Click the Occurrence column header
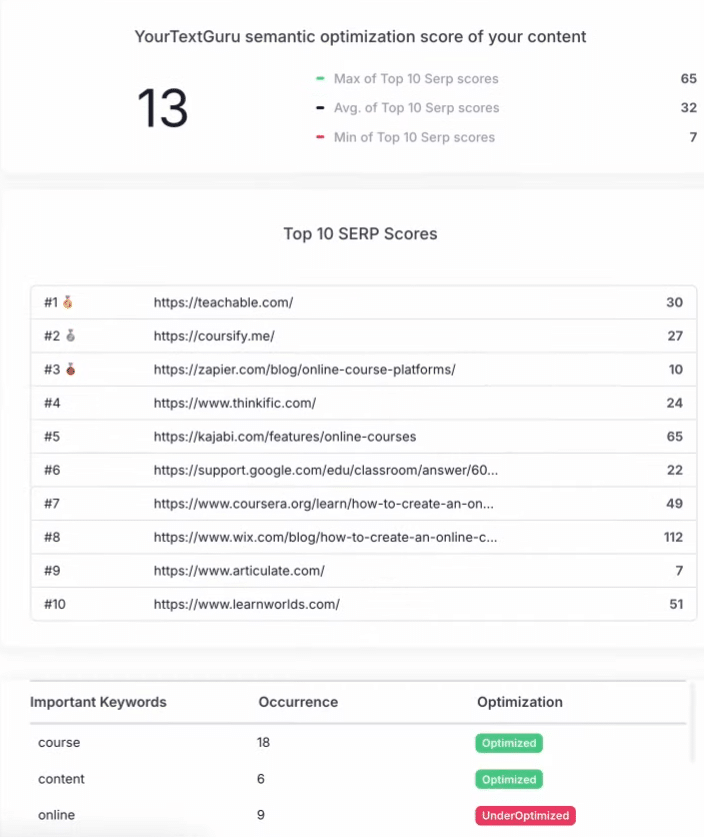The image size is (704, 837). [x=298, y=702]
